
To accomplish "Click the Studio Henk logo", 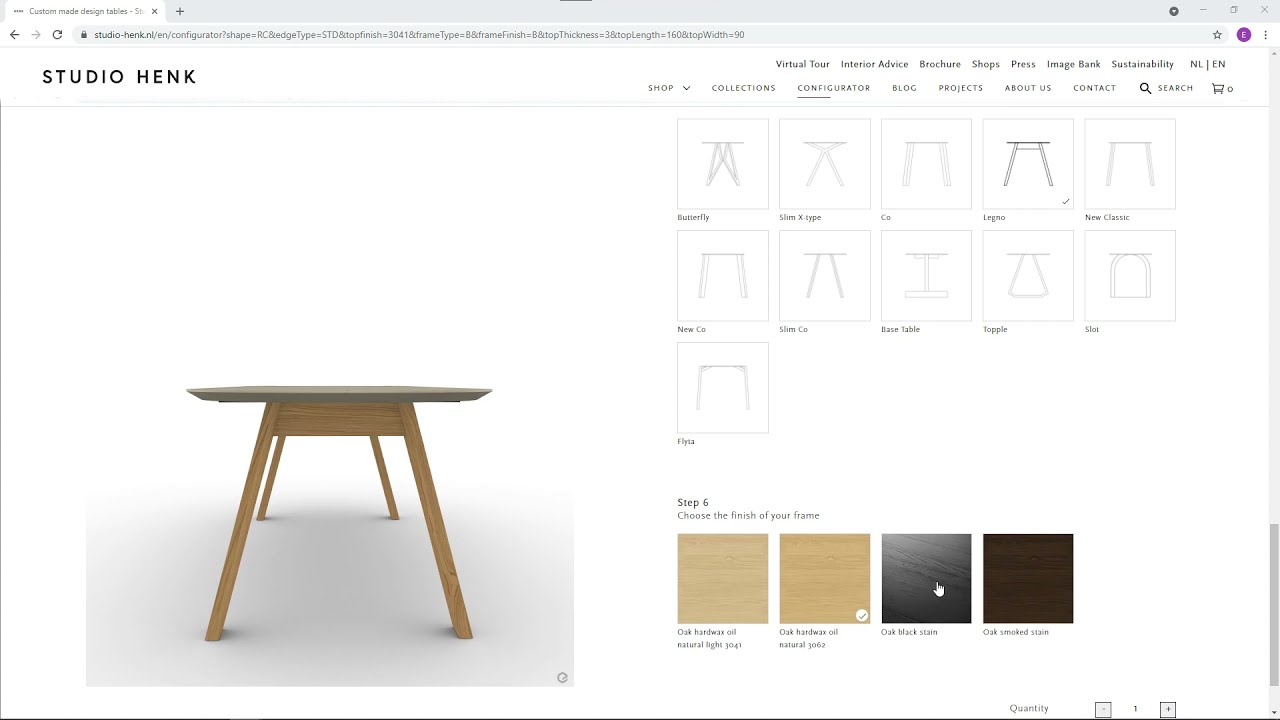I will 119,77.
